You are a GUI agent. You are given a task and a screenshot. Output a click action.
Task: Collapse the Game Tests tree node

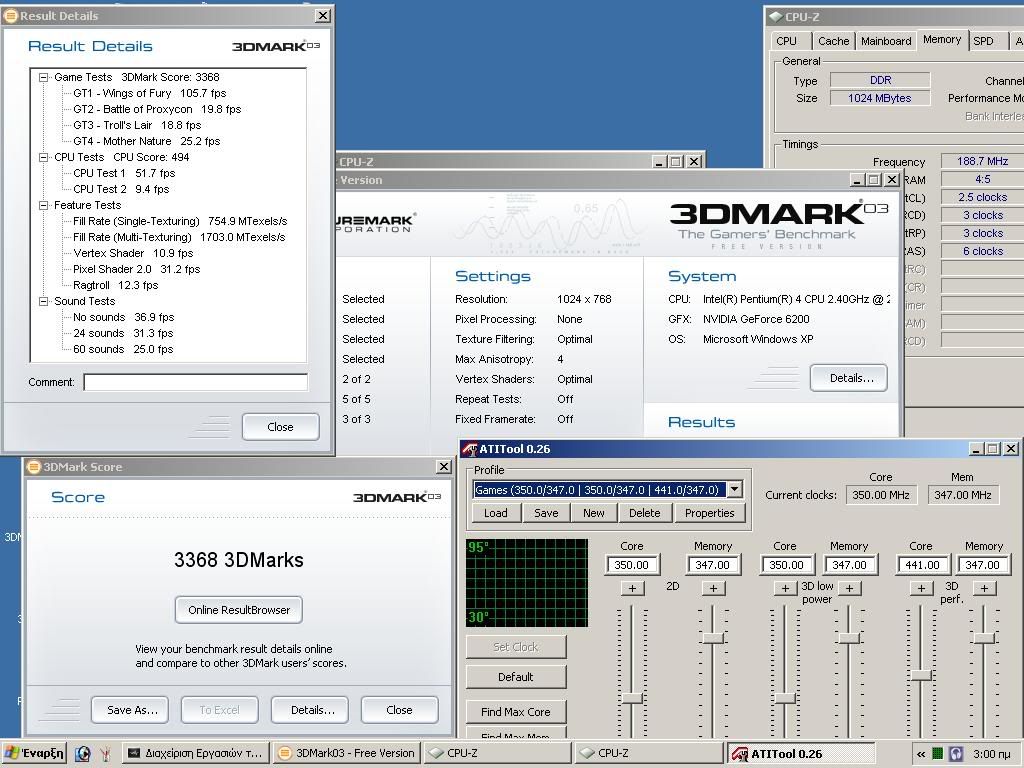pyautogui.click(x=44, y=77)
